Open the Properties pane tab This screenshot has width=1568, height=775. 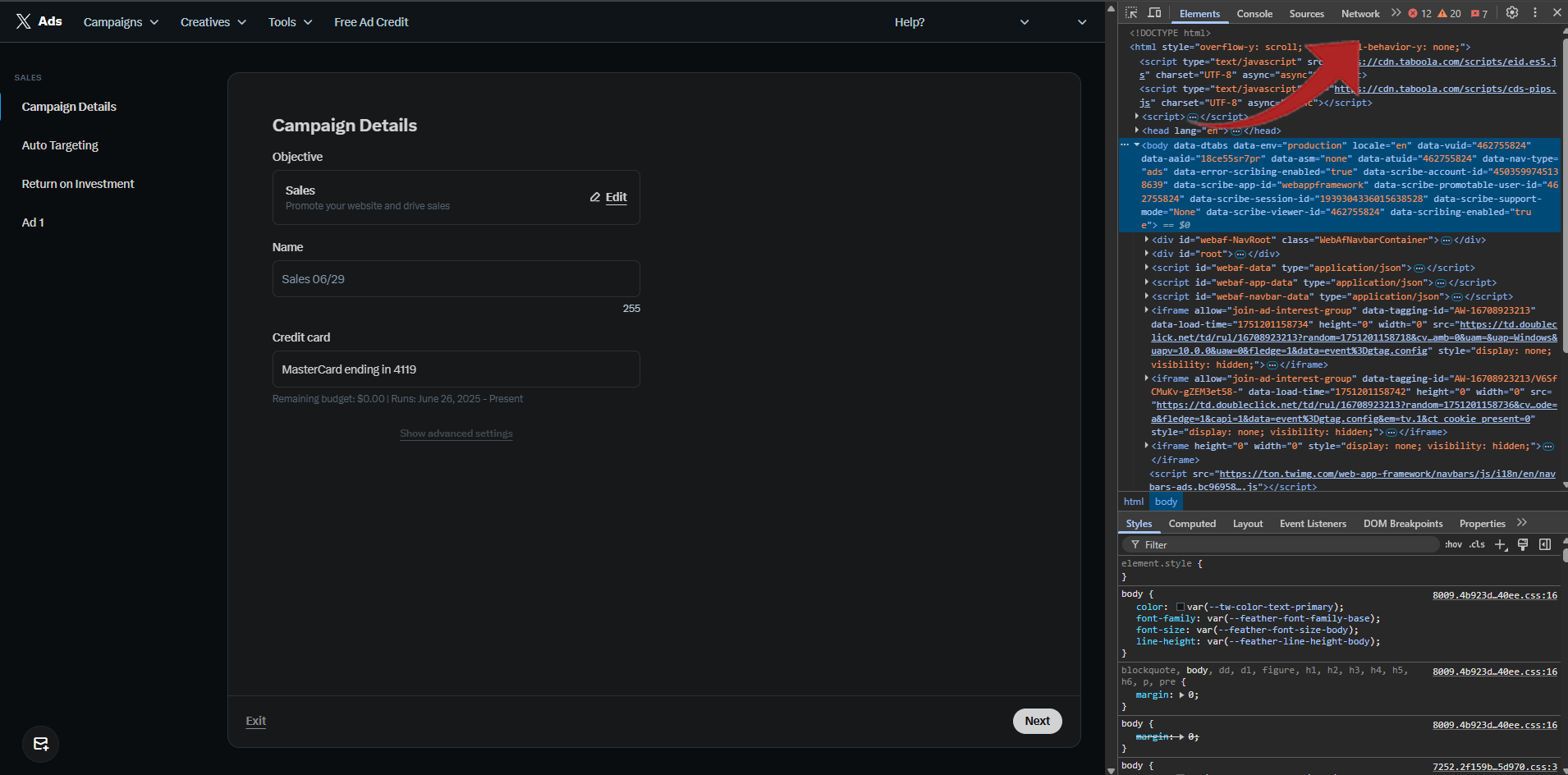point(1482,524)
